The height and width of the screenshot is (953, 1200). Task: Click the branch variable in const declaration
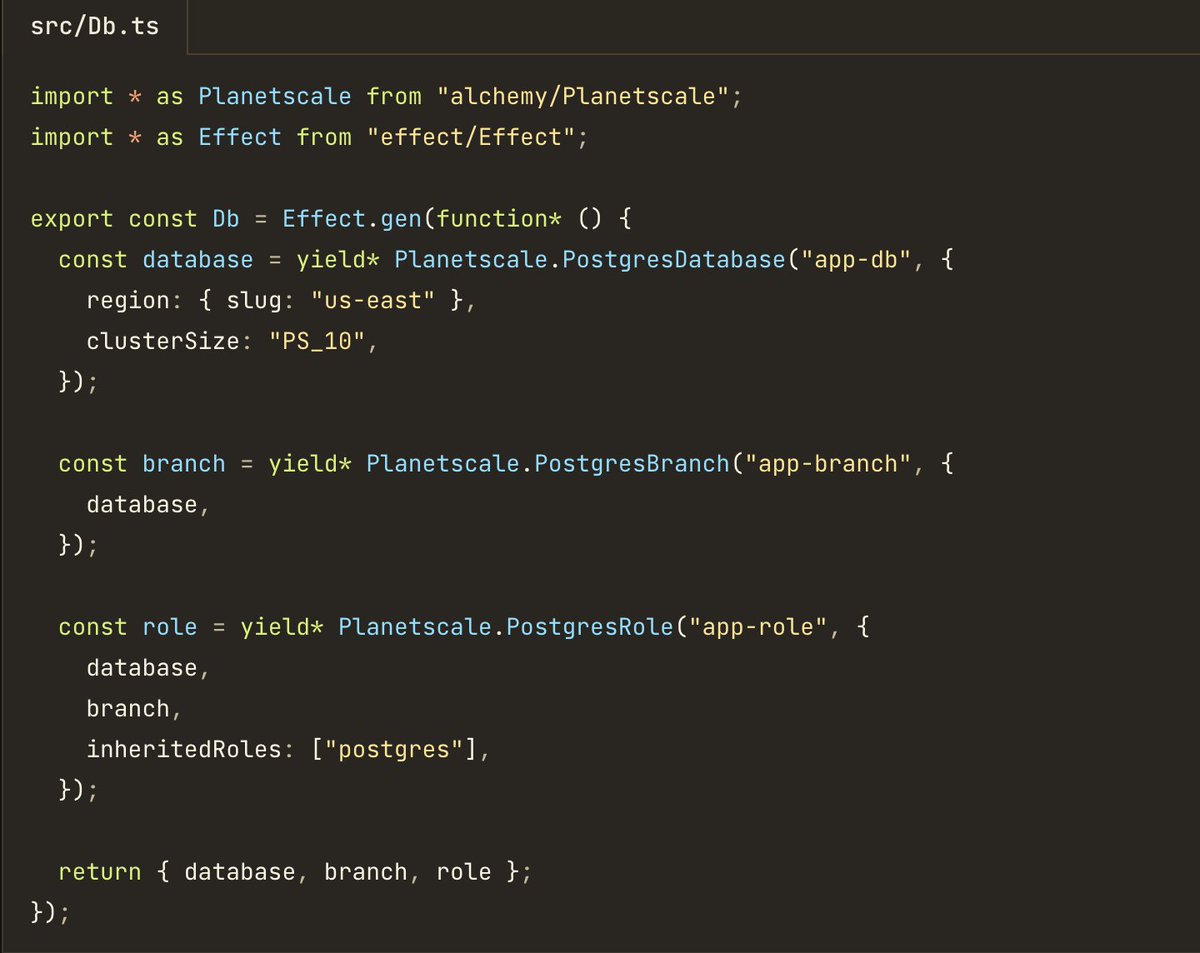click(x=184, y=464)
